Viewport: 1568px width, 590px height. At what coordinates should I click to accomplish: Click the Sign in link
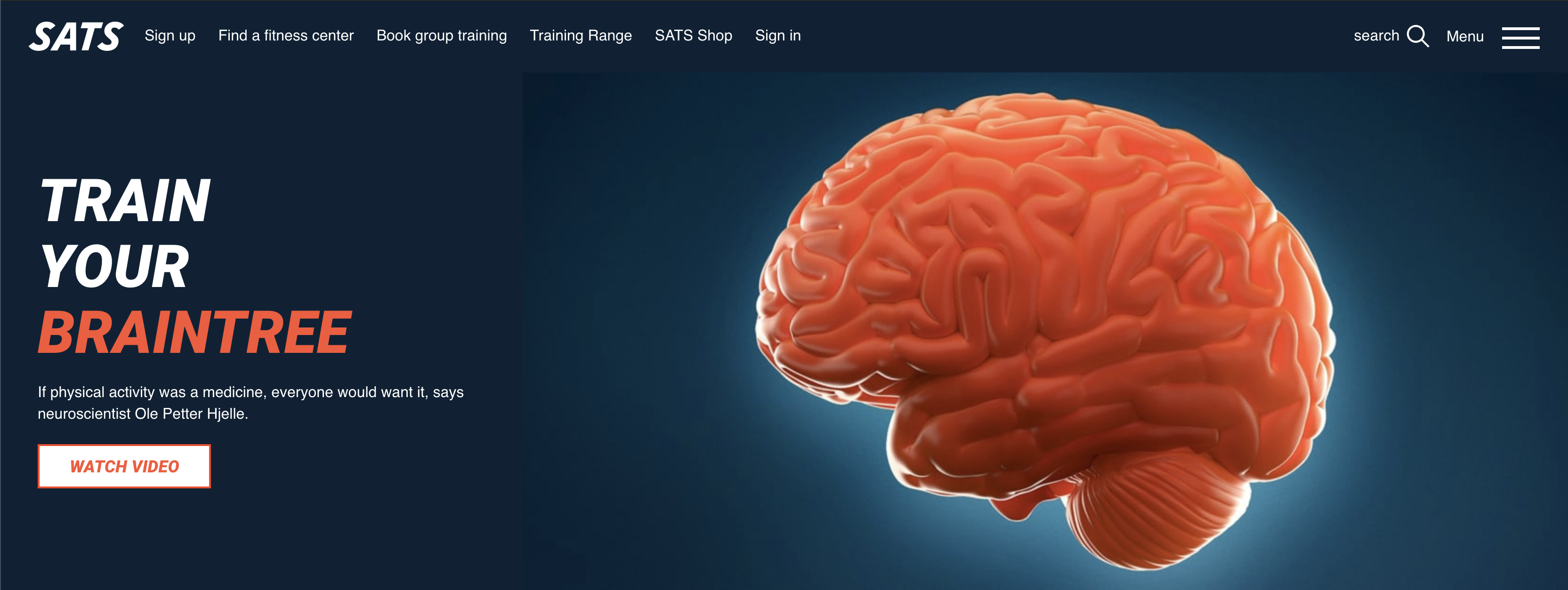[778, 35]
